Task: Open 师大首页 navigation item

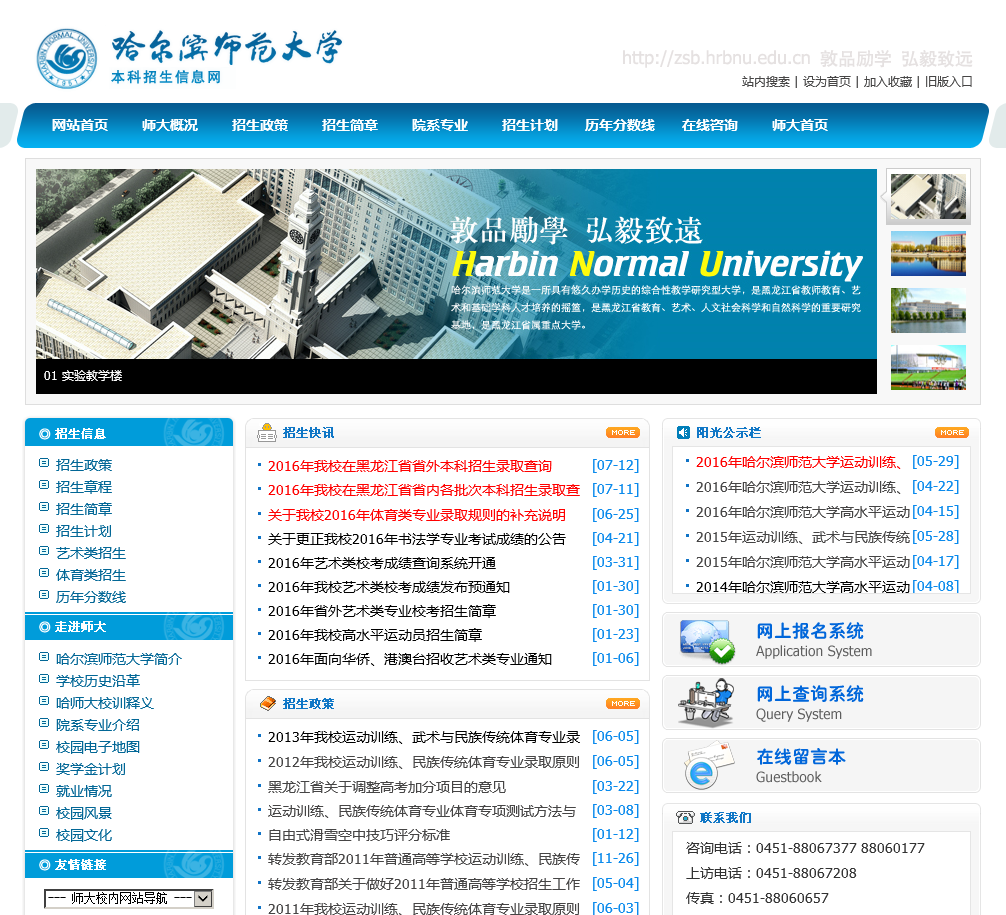Action: [x=799, y=125]
